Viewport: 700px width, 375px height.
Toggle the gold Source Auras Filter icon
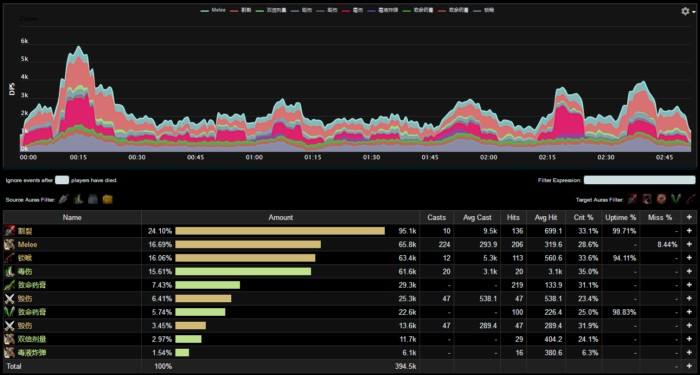click(x=107, y=199)
